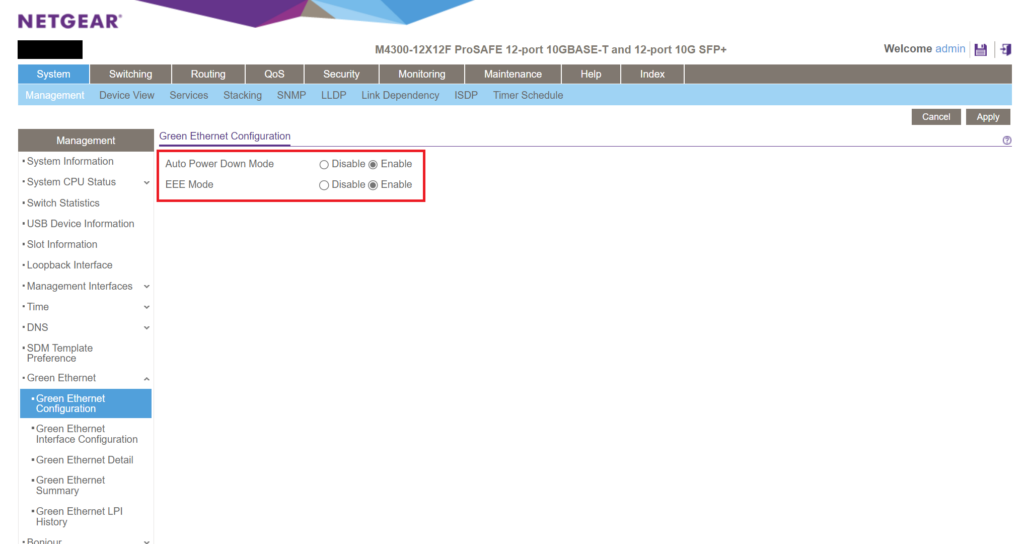Select Enable for EEE Mode
The width and height of the screenshot is (1024, 544).
pos(374,185)
